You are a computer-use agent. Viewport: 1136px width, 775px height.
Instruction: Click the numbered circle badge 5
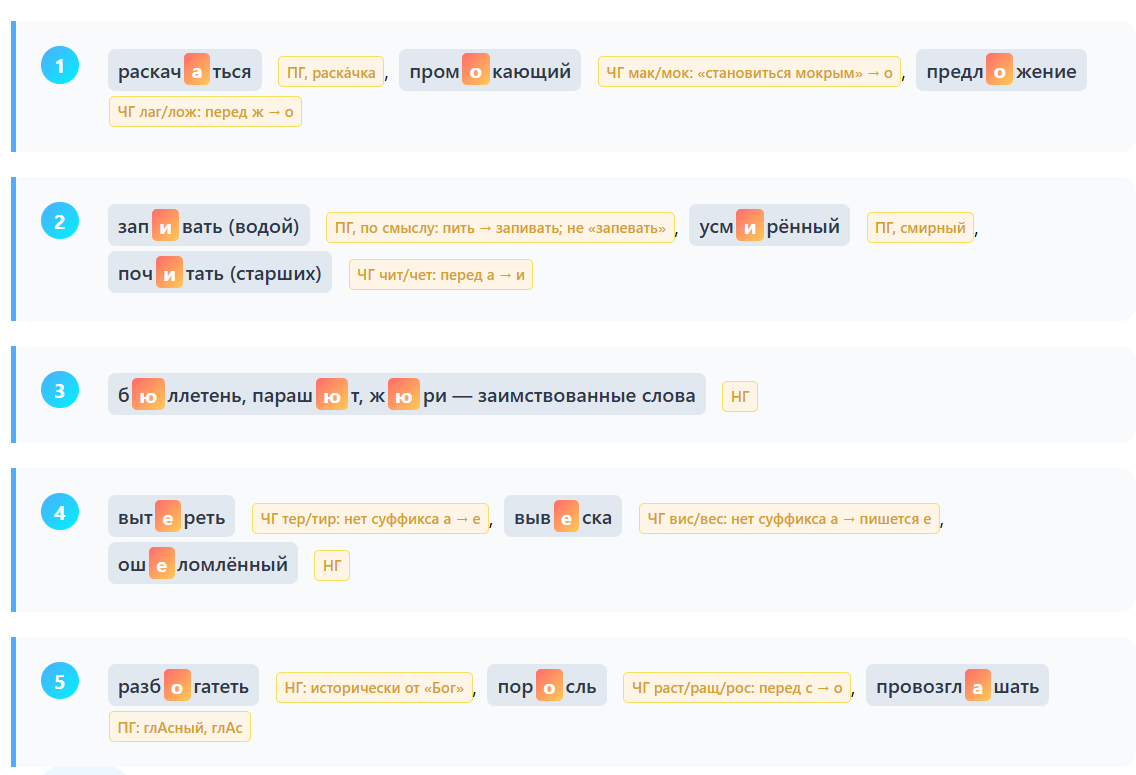coord(60,681)
